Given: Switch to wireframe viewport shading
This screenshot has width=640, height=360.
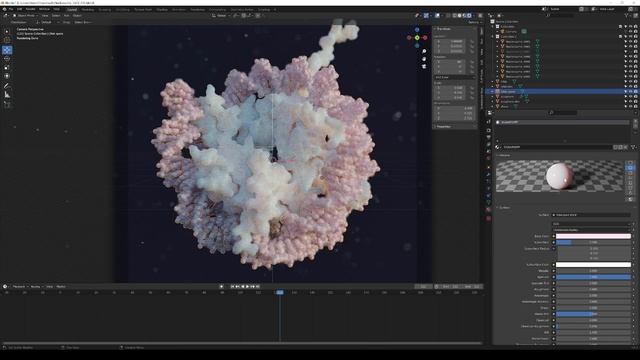Looking at the screenshot, I should pyautogui.click(x=454, y=16).
